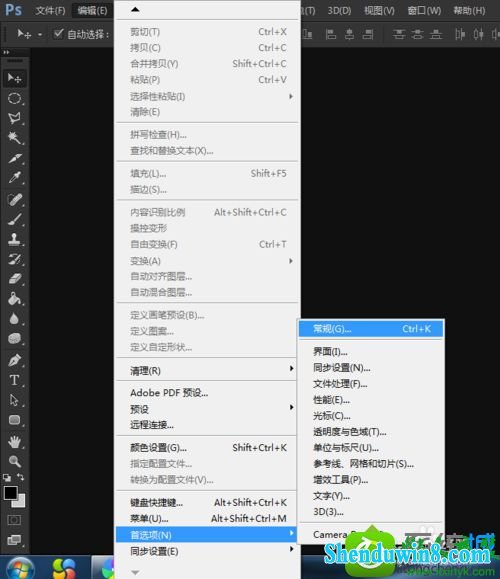Select the Eyedropper tool
This screenshot has height=579, width=500.
click(14, 178)
